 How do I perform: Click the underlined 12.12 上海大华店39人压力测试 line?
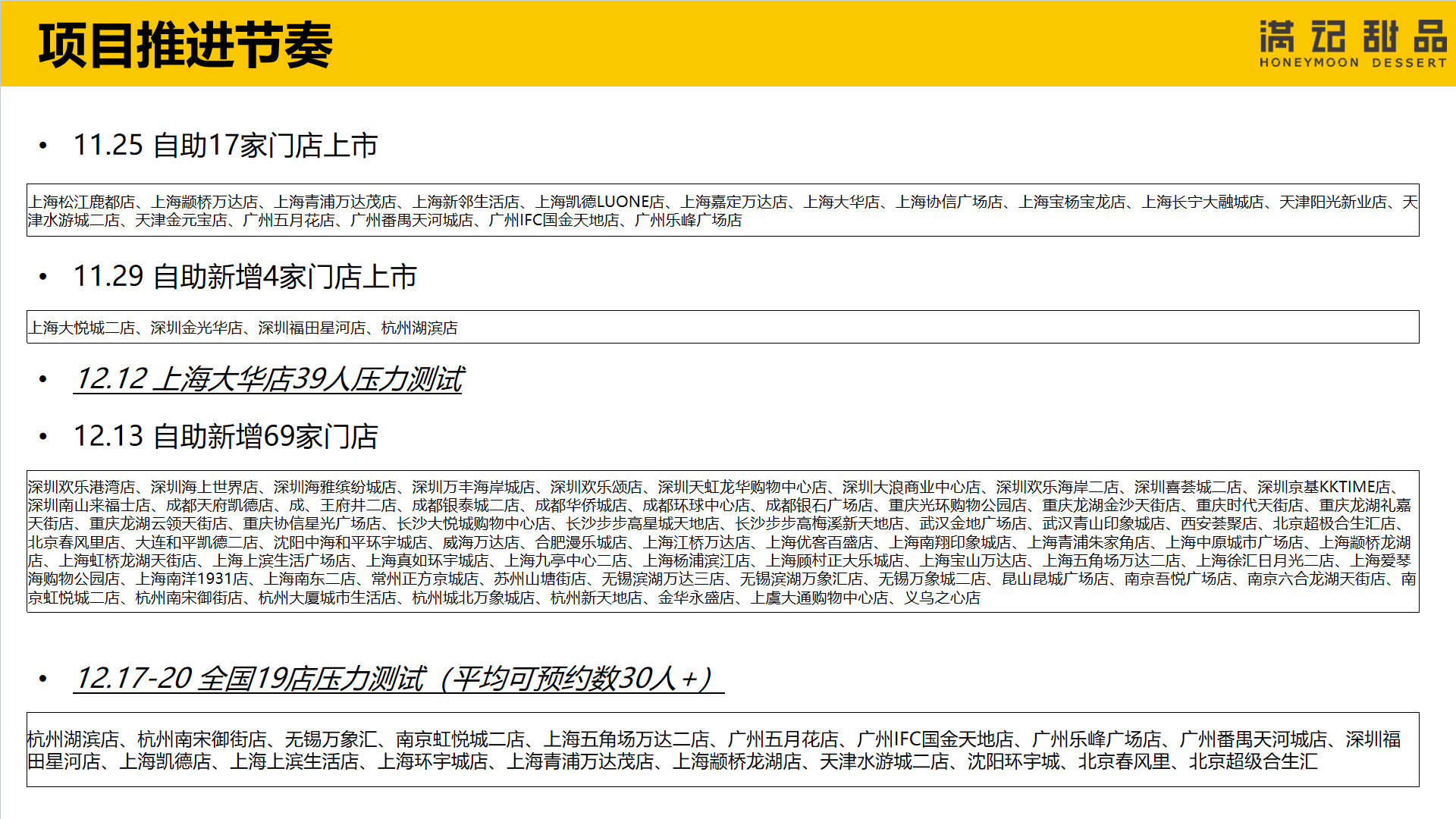(x=268, y=378)
